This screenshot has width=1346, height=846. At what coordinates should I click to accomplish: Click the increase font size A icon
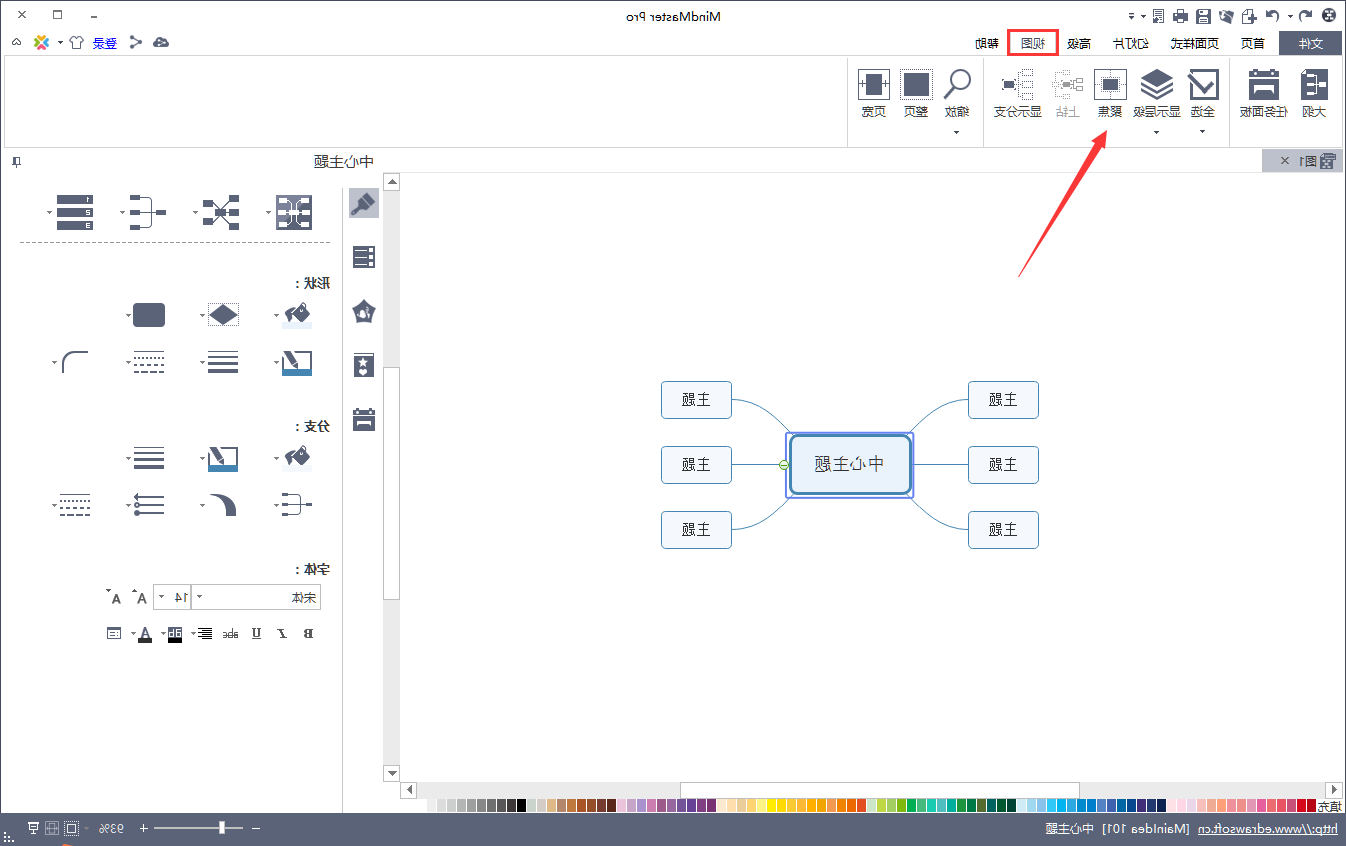coord(141,598)
